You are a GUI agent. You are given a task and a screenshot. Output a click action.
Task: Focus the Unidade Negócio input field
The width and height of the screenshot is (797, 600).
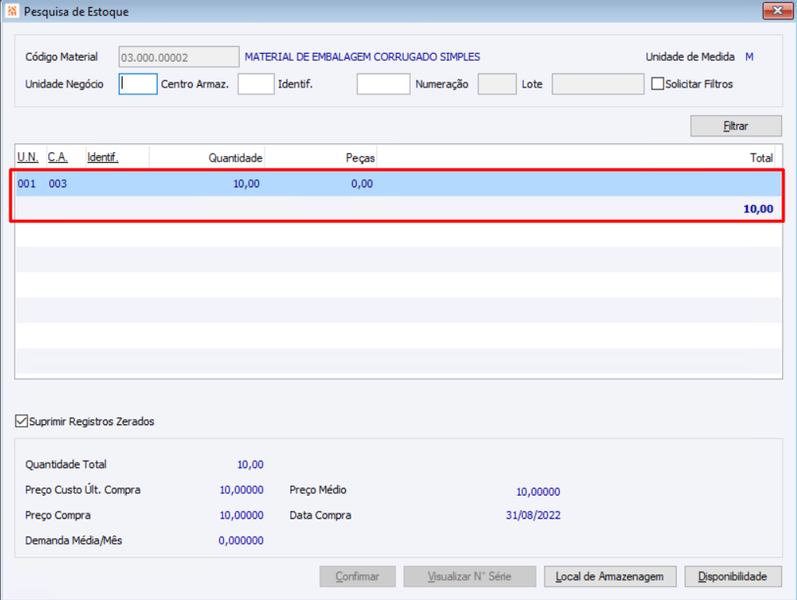click(x=138, y=84)
